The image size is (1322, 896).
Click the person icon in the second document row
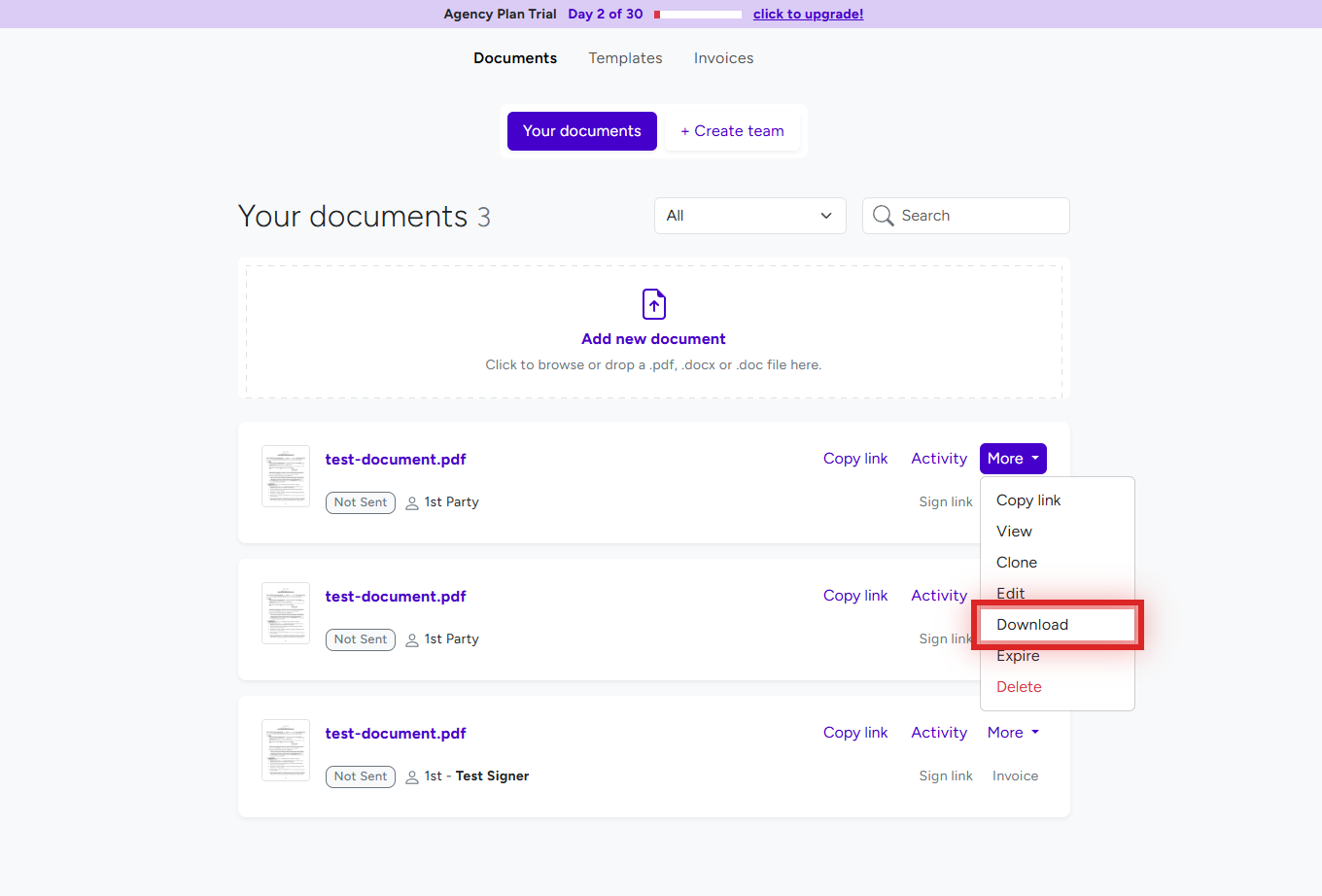pos(412,639)
